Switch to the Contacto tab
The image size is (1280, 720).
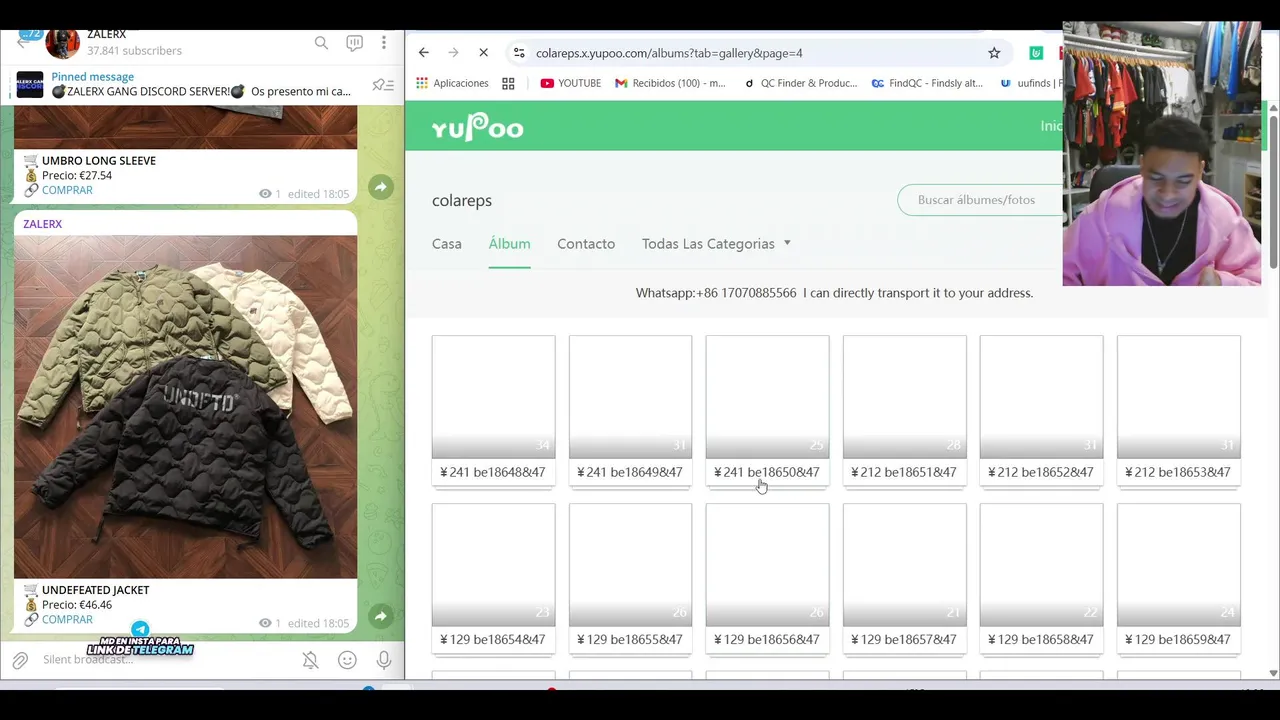[x=586, y=244]
